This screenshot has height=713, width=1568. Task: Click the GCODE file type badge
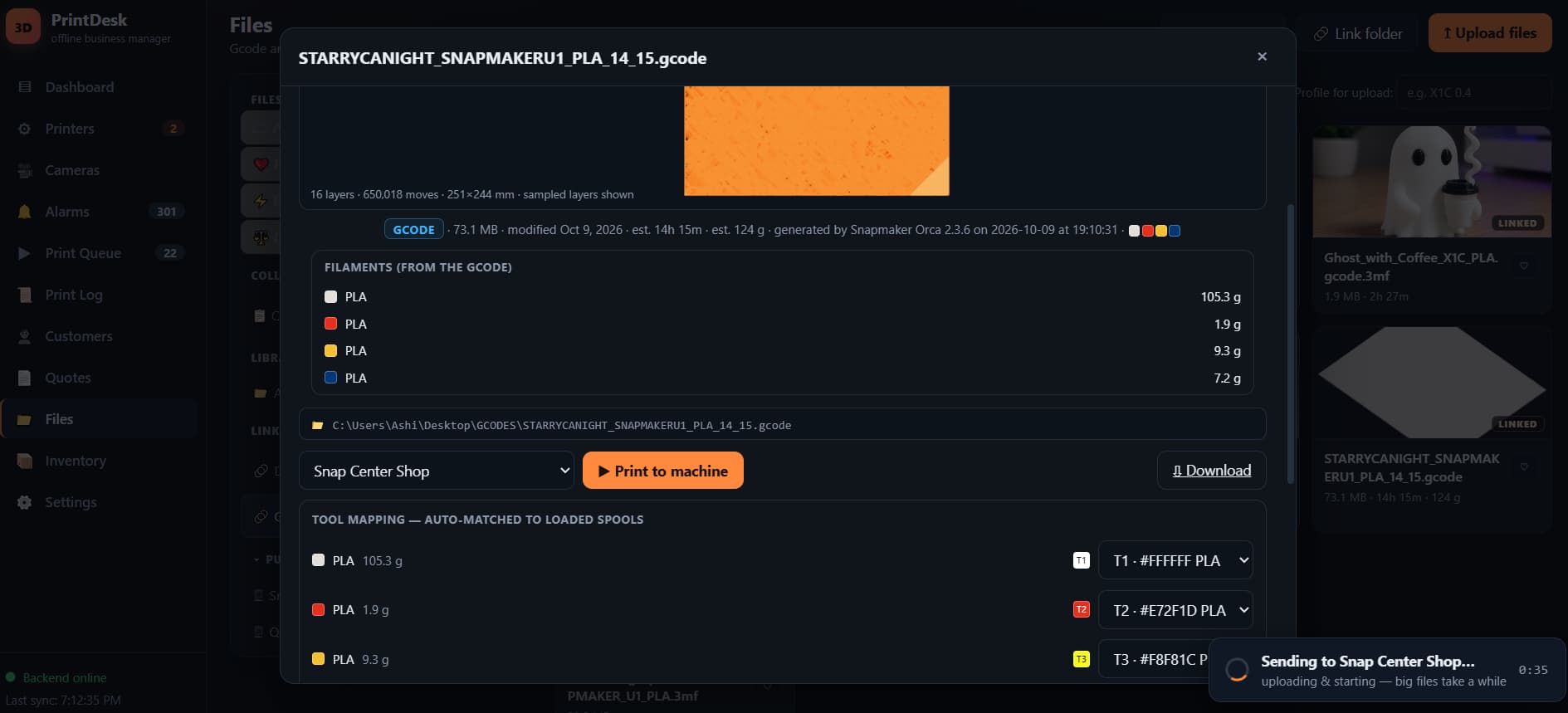coord(413,230)
